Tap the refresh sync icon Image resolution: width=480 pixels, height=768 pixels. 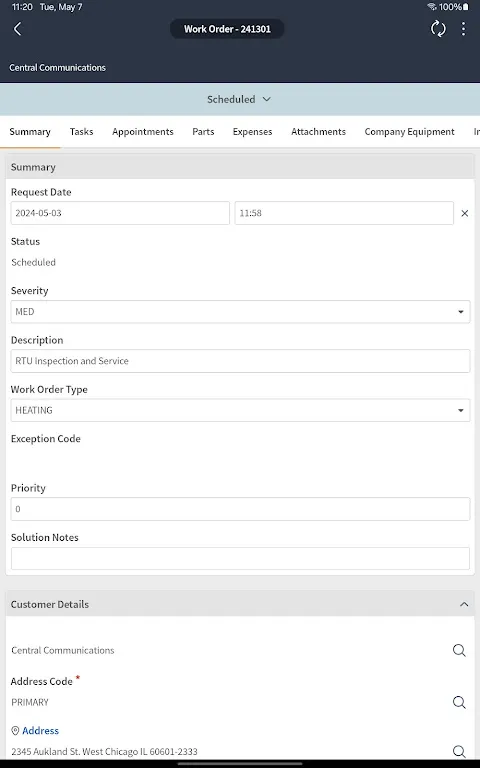point(438,29)
